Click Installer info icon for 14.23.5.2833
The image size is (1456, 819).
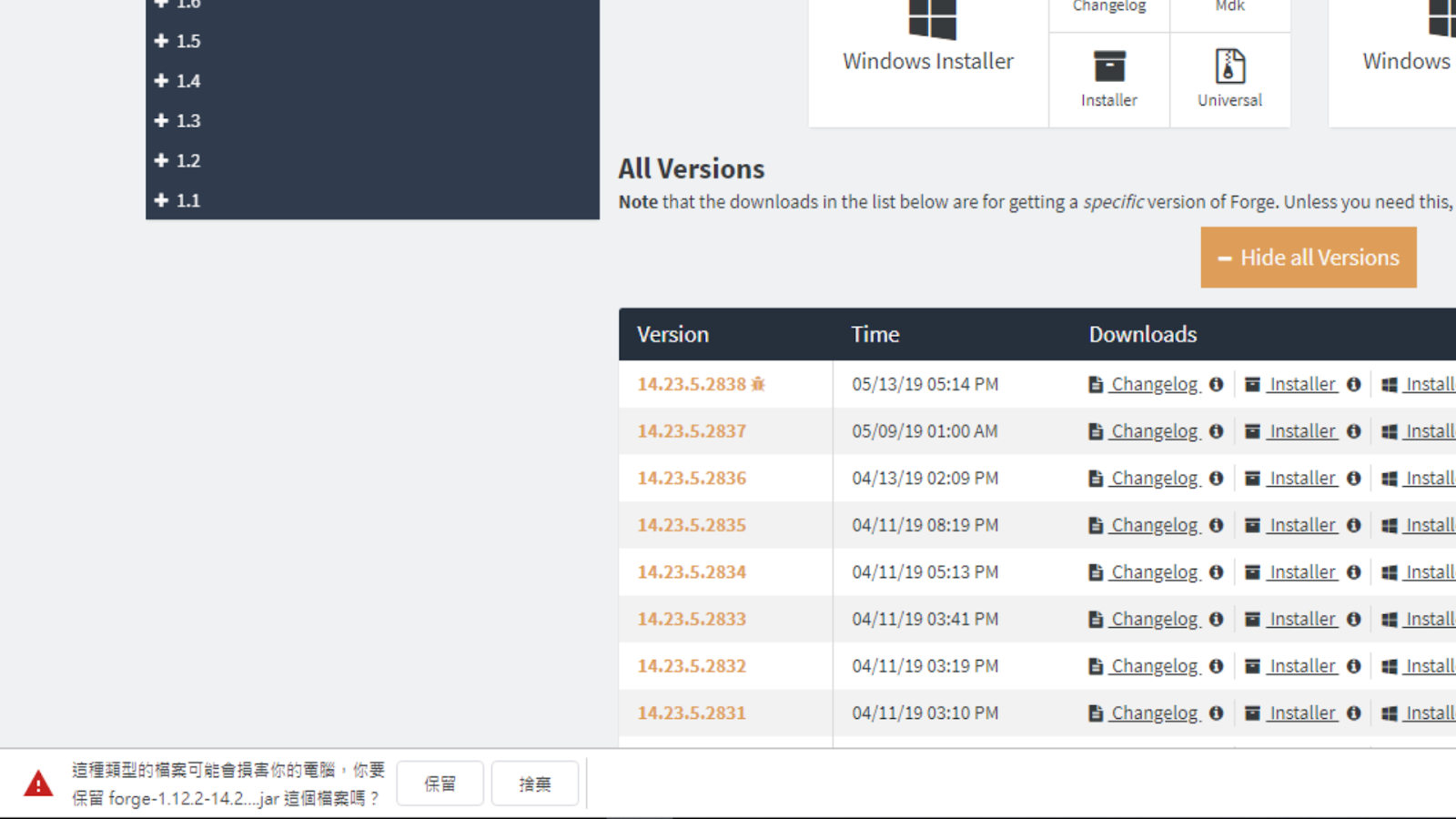pyautogui.click(x=1354, y=620)
